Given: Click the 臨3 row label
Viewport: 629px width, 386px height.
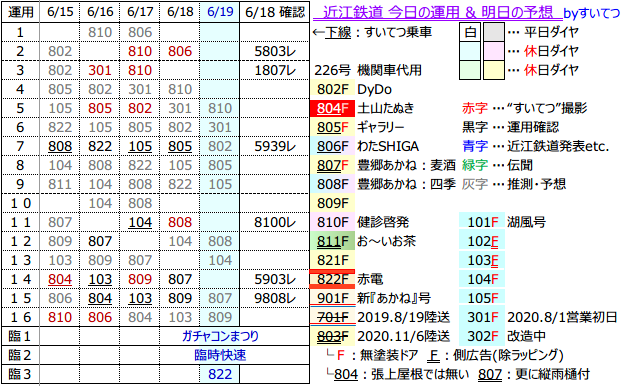Looking at the screenshot, I should click(20, 374).
